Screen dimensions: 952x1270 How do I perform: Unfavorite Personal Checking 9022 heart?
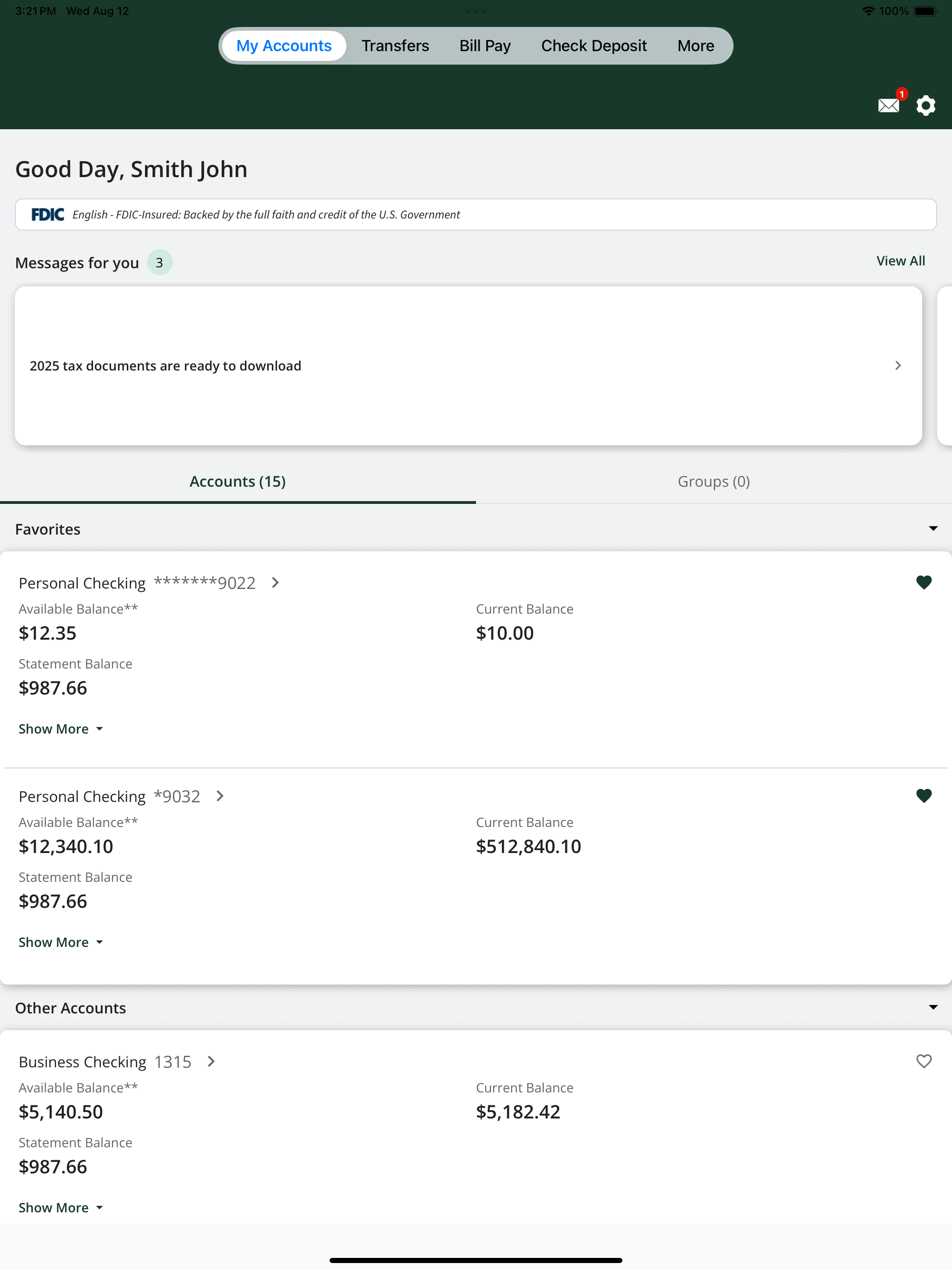coord(924,582)
